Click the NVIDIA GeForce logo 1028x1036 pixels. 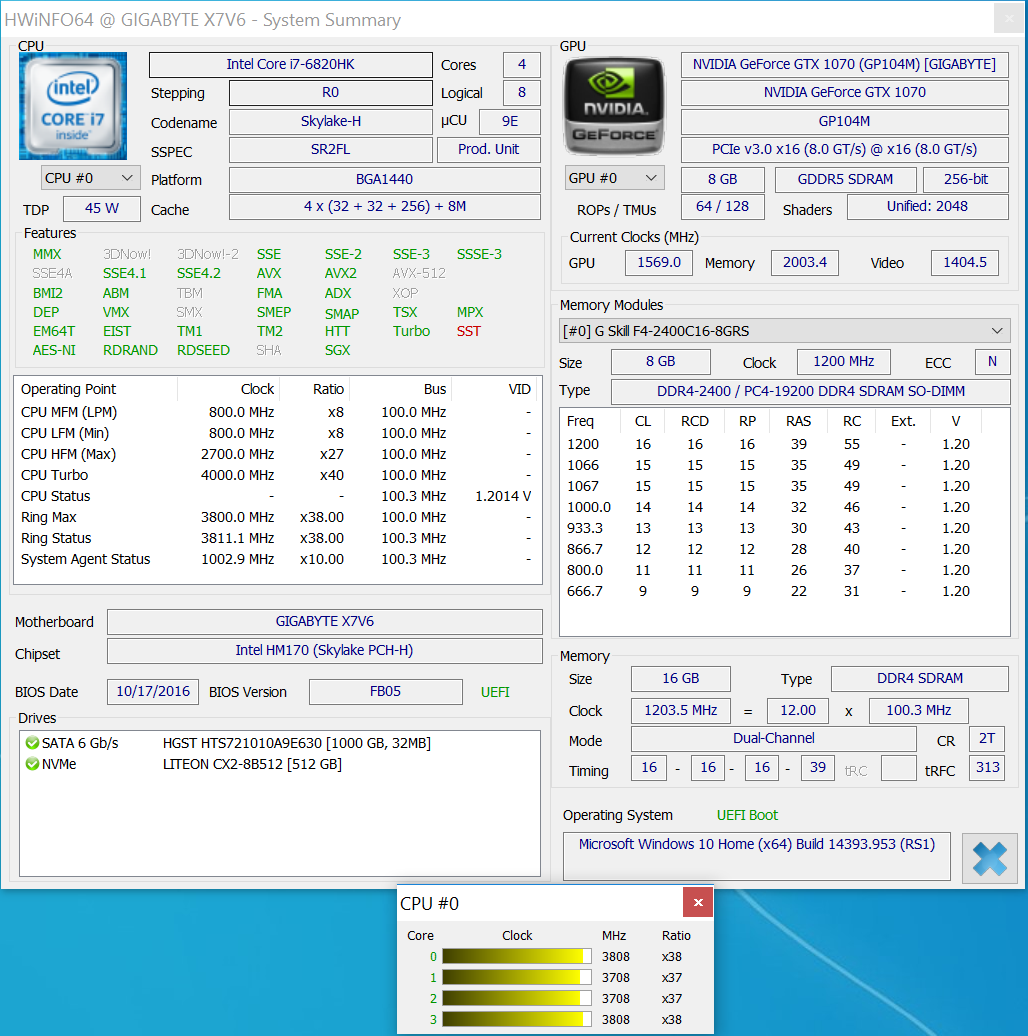tap(614, 106)
